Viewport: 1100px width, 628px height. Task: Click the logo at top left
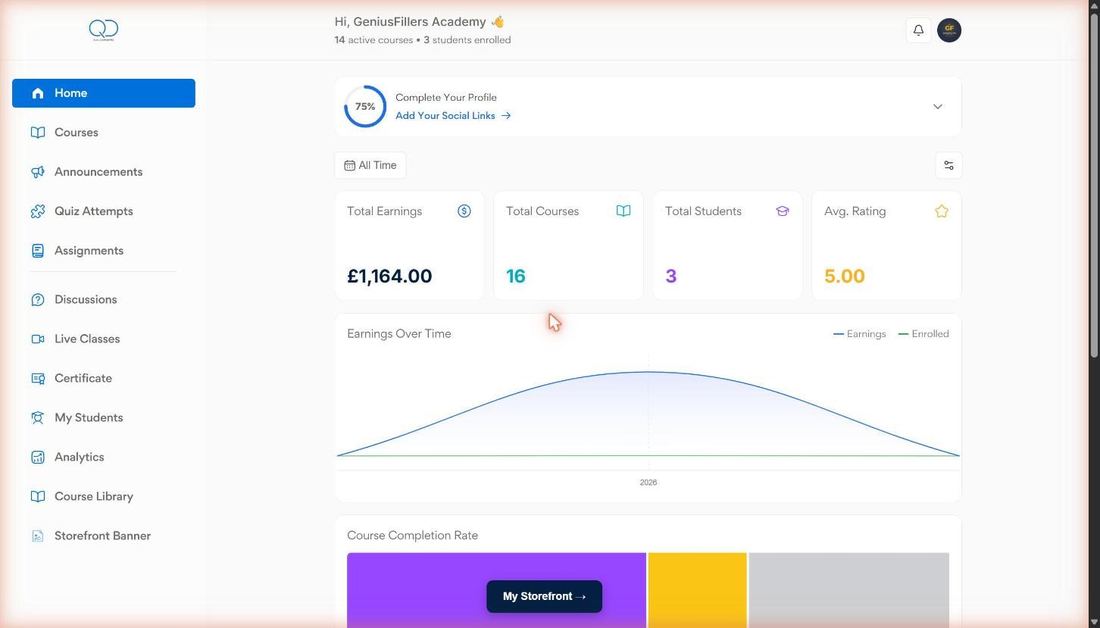pyautogui.click(x=104, y=30)
